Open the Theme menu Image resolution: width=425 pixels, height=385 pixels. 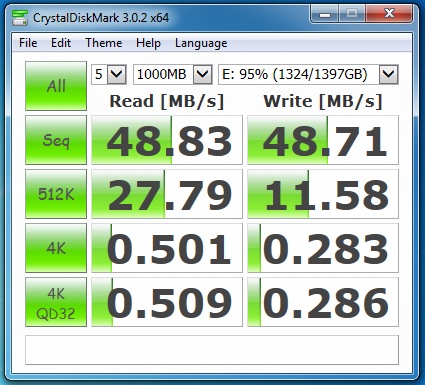point(104,43)
